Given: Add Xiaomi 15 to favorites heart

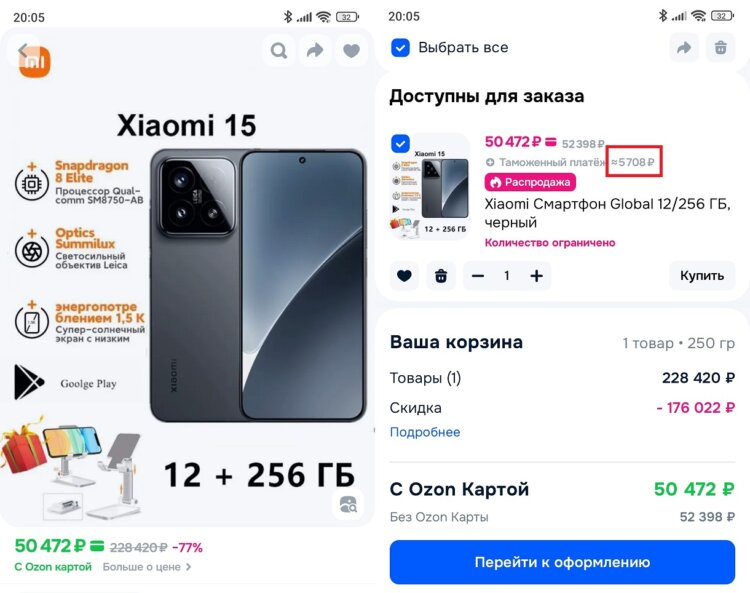Looking at the screenshot, I should coord(351,50).
